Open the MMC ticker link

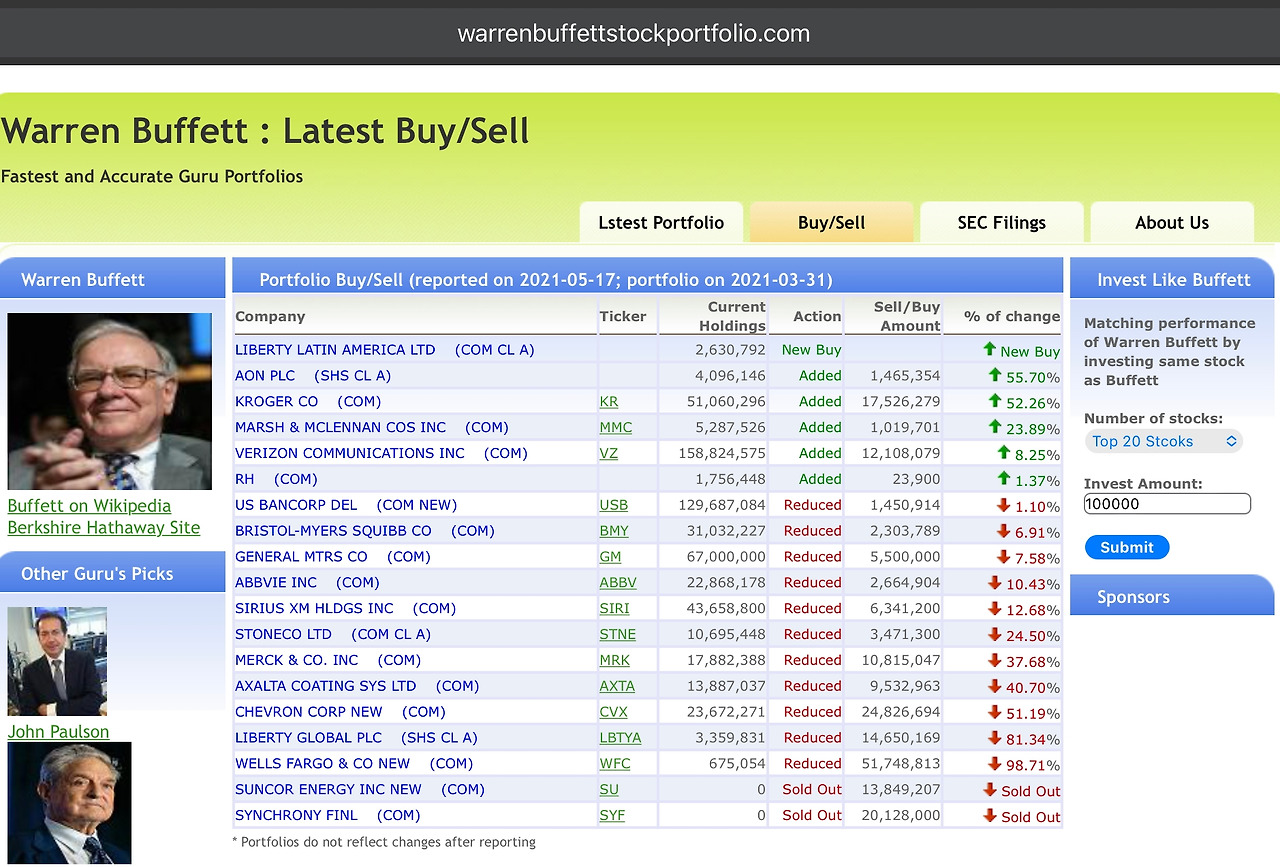click(x=615, y=428)
